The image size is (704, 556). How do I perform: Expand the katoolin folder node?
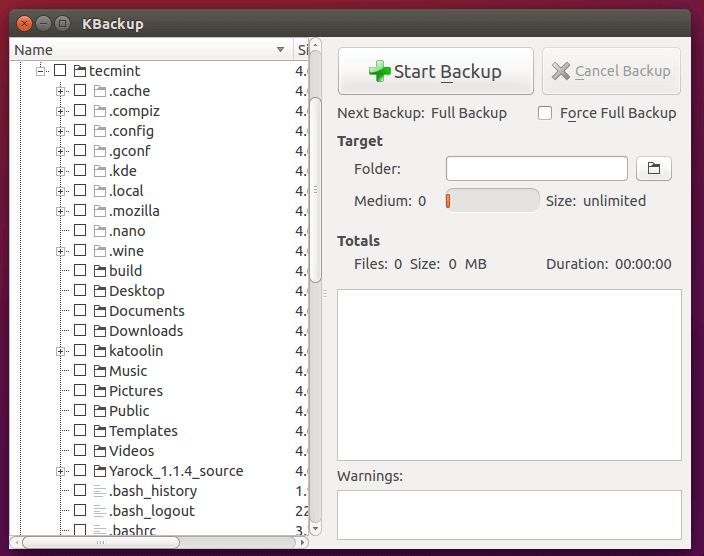click(x=61, y=351)
